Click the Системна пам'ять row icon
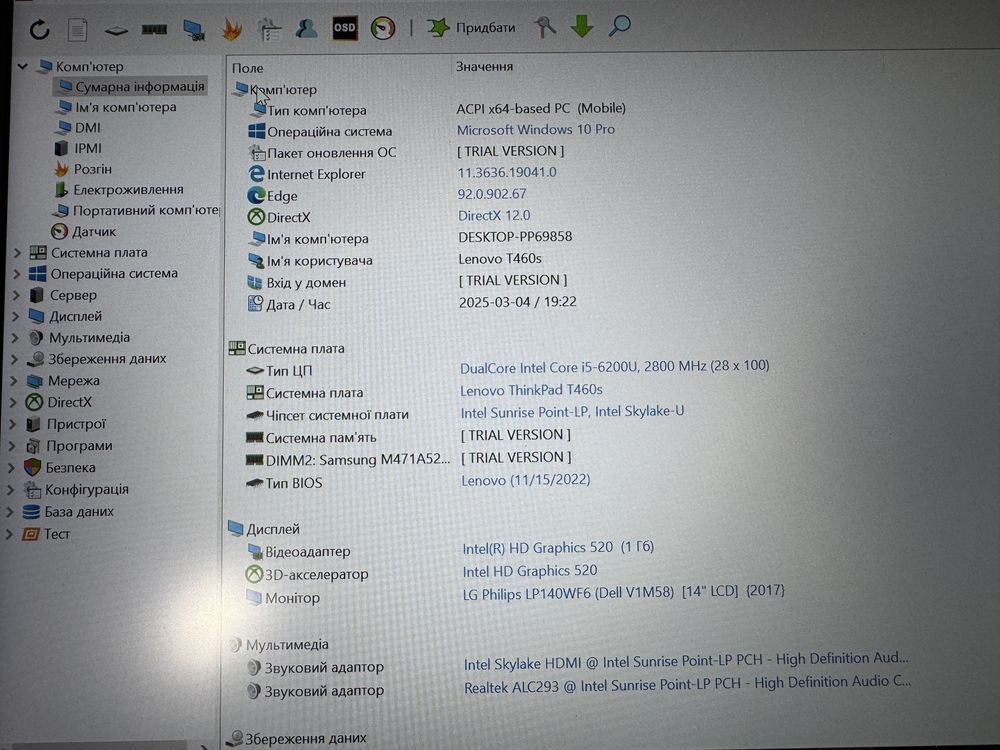Viewport: 1000px width, 750px height. pyautogui.click(x=254, y=438)
